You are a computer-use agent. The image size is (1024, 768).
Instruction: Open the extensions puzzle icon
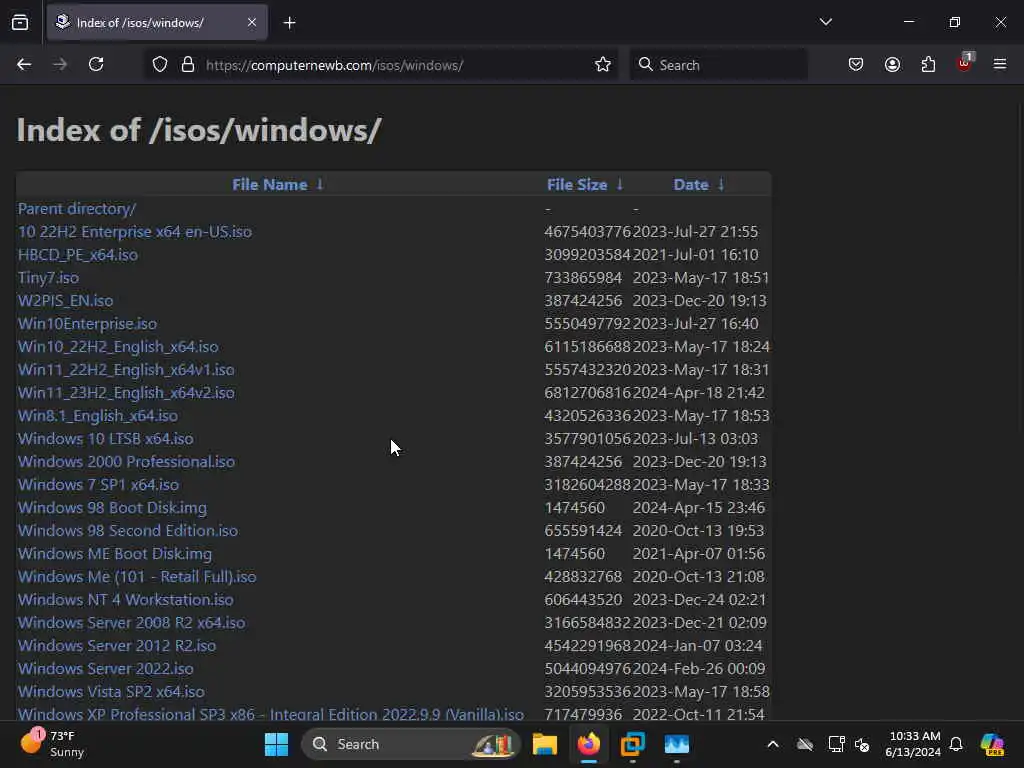click(928, 65)
